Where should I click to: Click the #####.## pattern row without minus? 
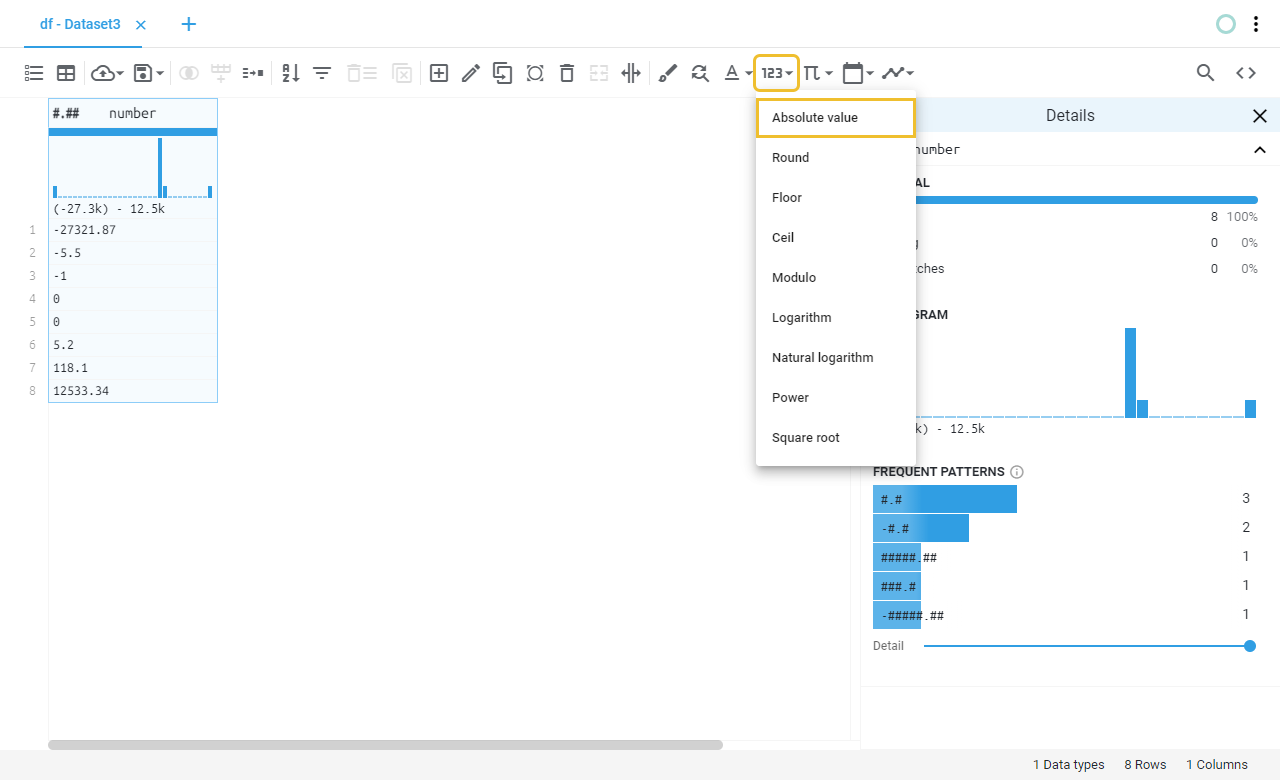(1065, 557)
